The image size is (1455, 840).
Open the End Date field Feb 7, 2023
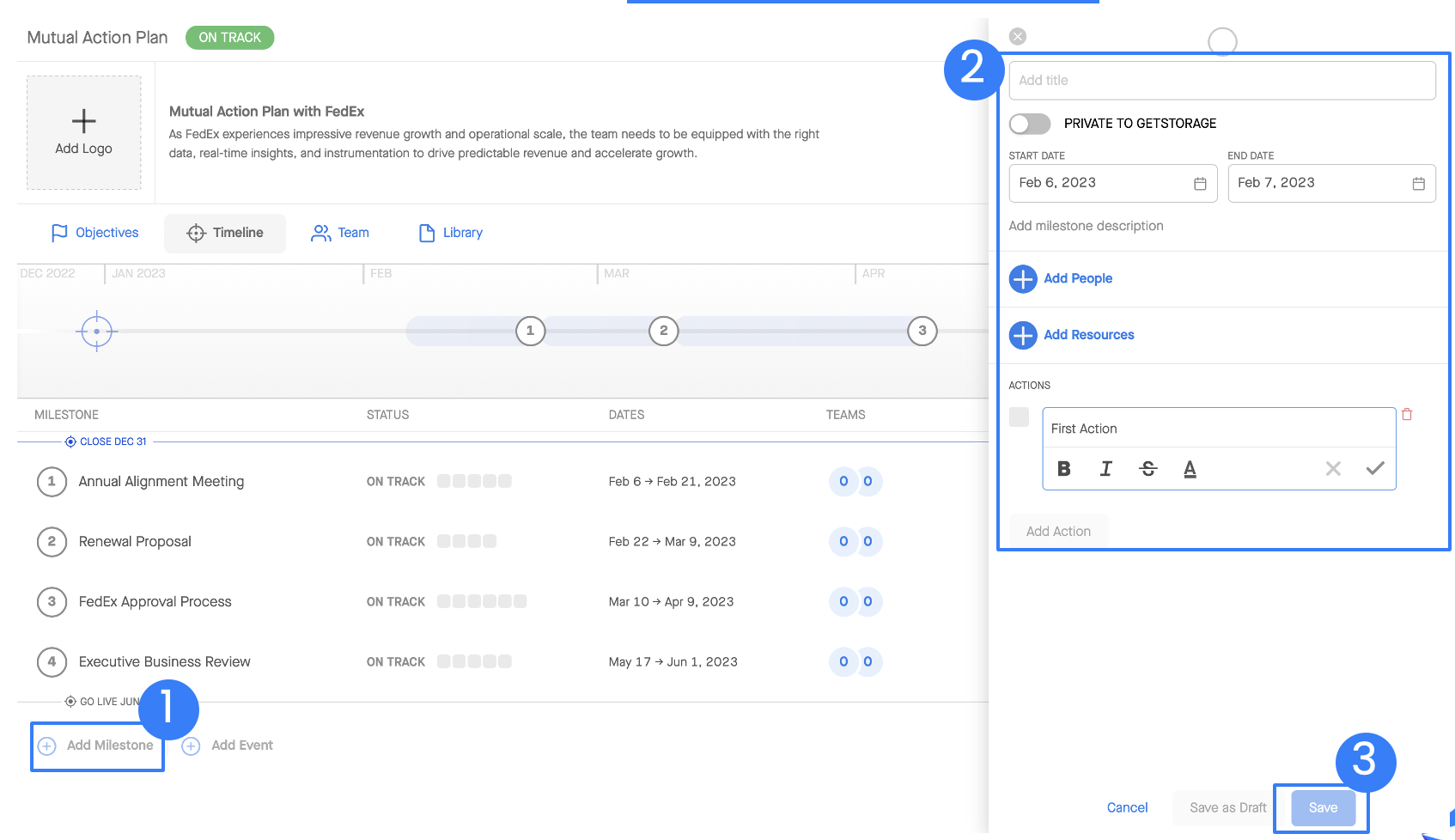point(1331,183)
